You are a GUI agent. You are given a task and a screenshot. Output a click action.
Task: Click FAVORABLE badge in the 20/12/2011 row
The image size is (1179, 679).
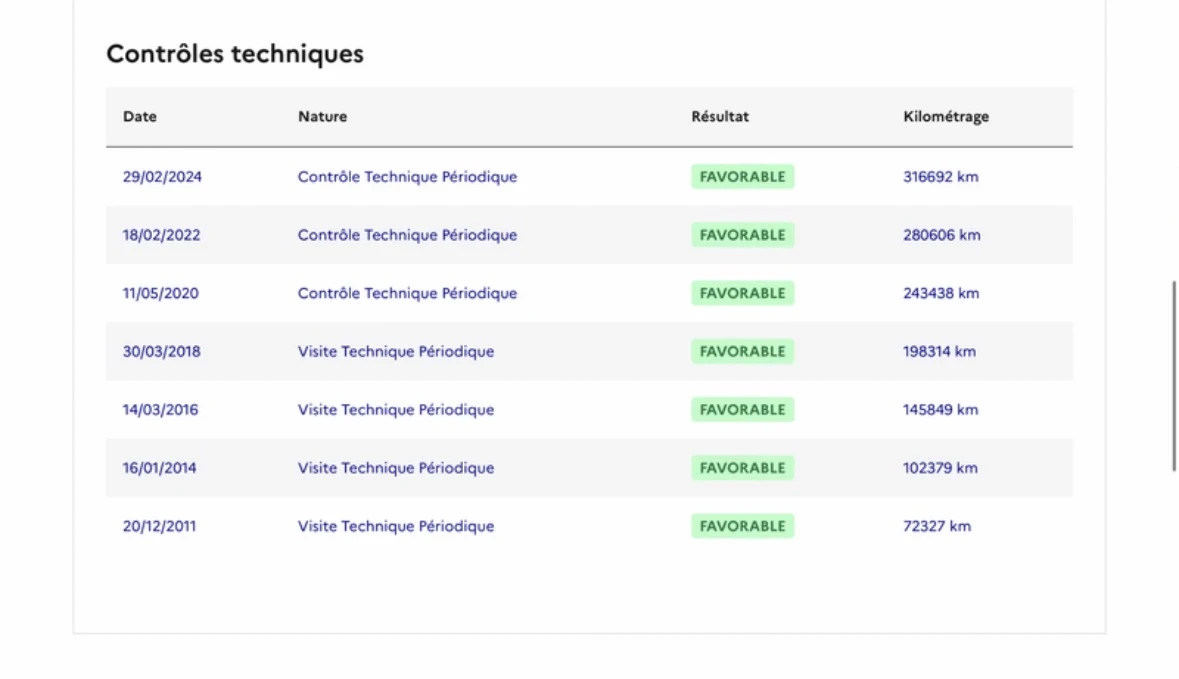(742, 526)
